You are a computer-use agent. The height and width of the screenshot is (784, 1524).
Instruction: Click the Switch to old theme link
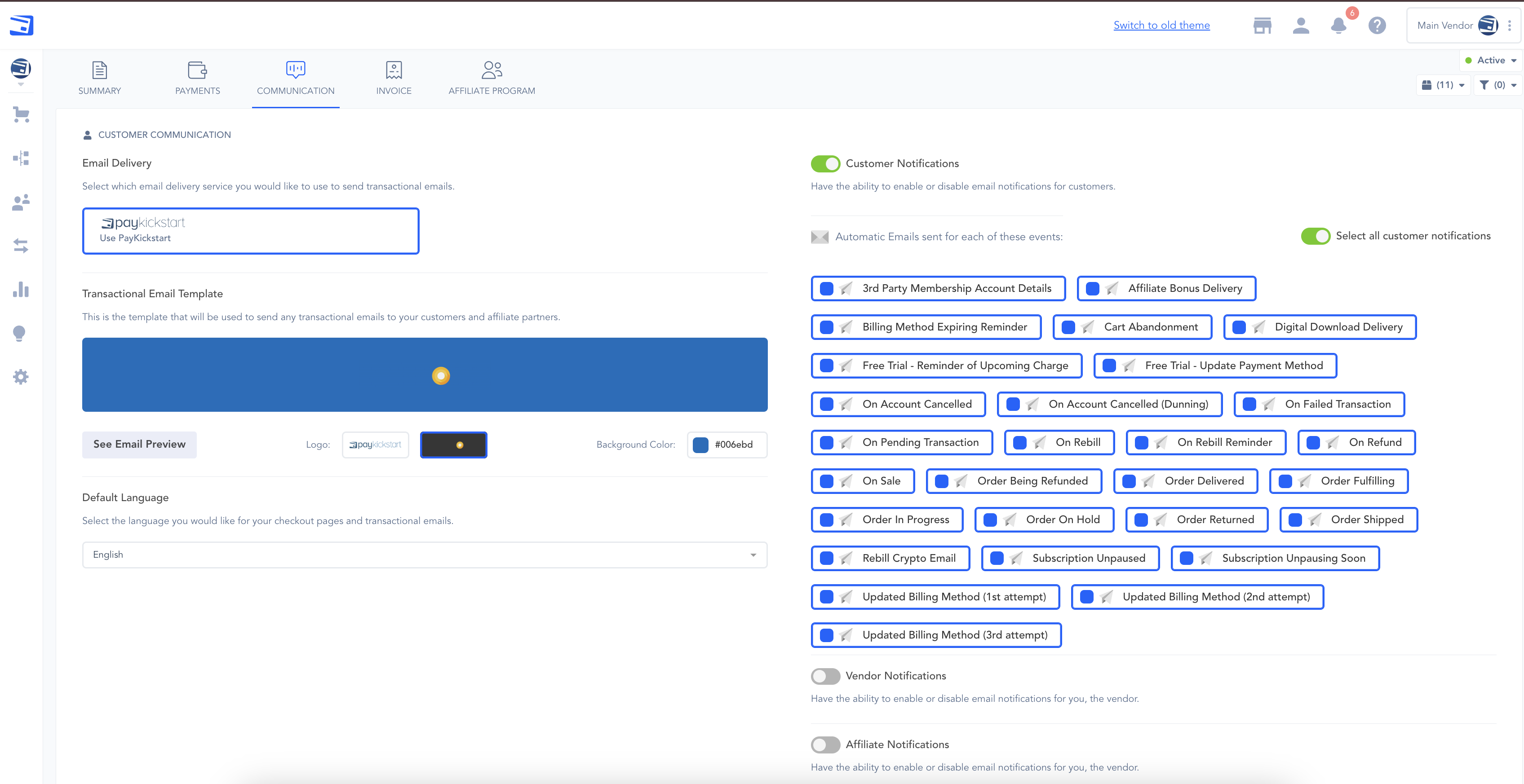[x=1161, y=26]
